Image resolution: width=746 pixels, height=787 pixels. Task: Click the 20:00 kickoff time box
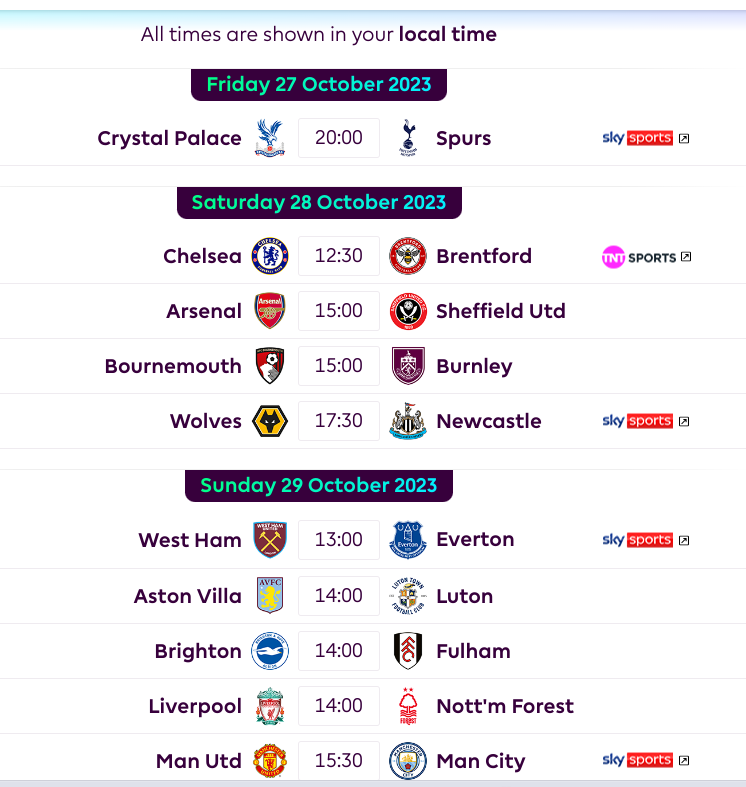339,138
